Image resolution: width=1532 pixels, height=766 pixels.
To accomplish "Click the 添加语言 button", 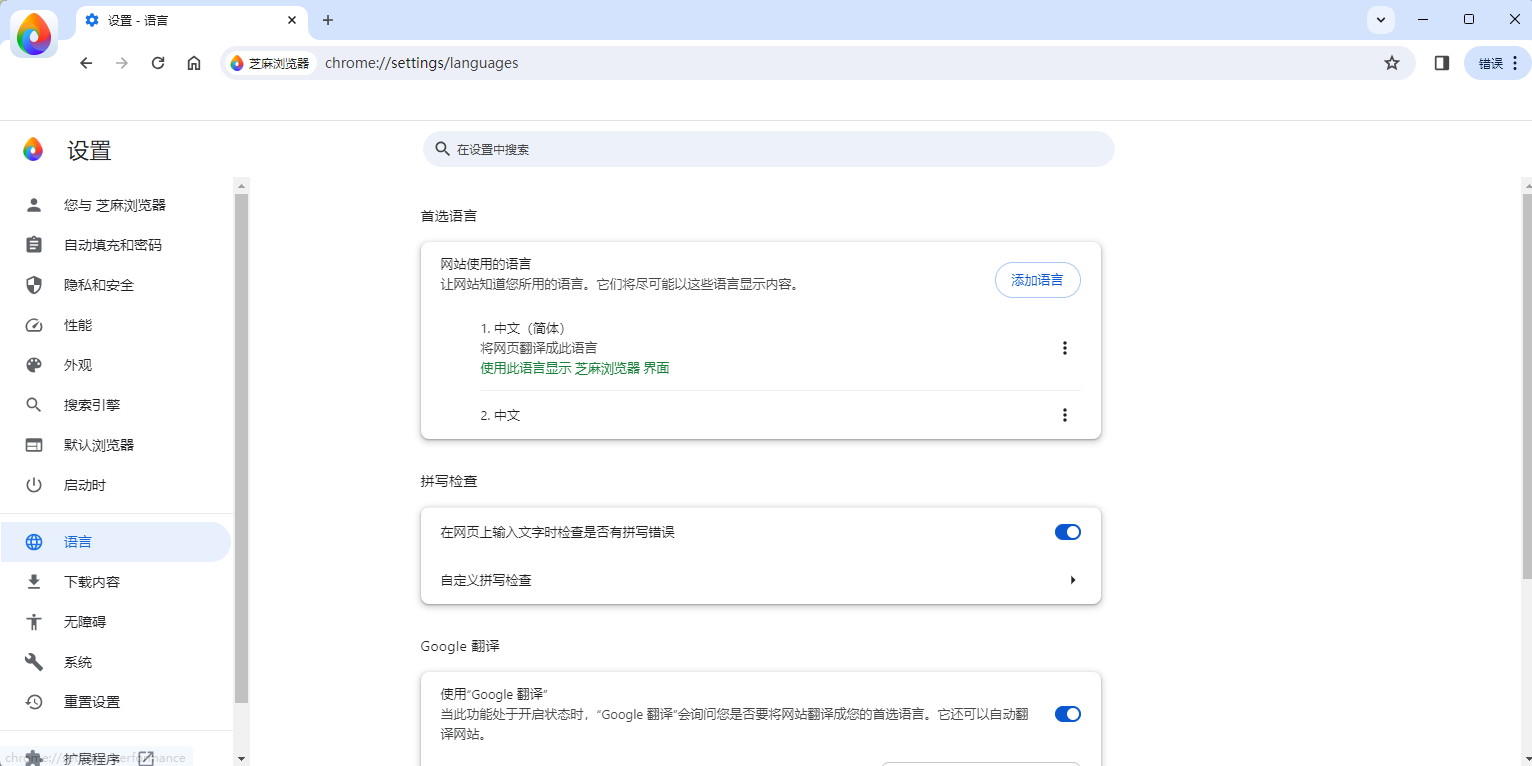I will [x=1037, y=280].
